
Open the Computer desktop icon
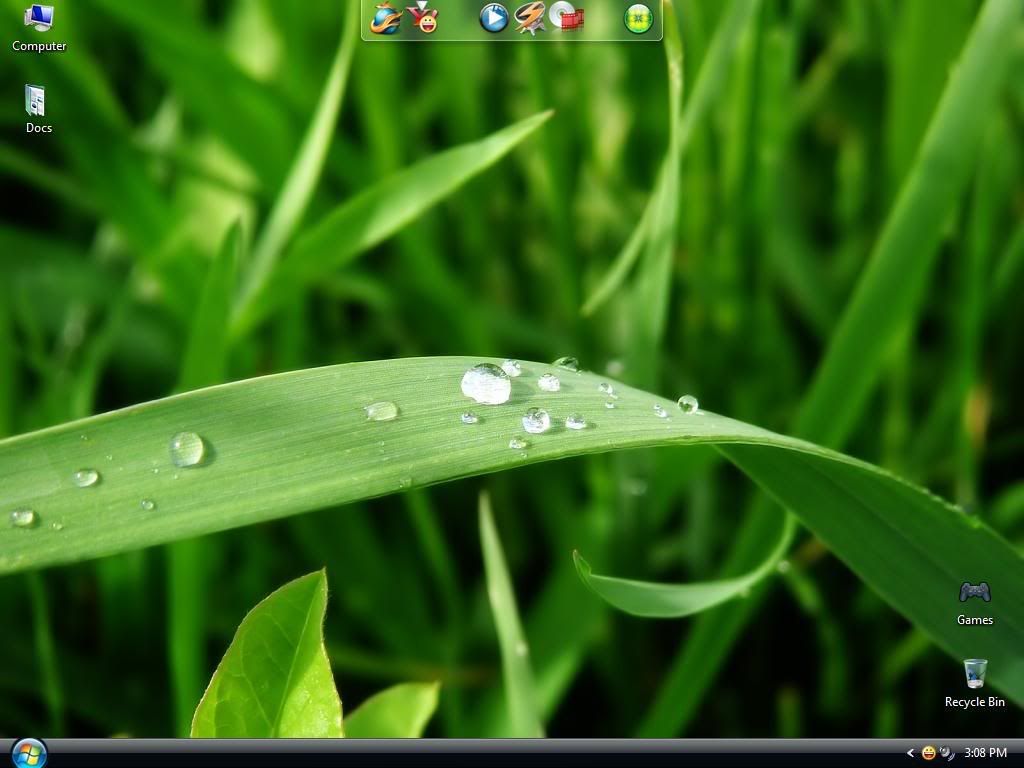[39, 19]
